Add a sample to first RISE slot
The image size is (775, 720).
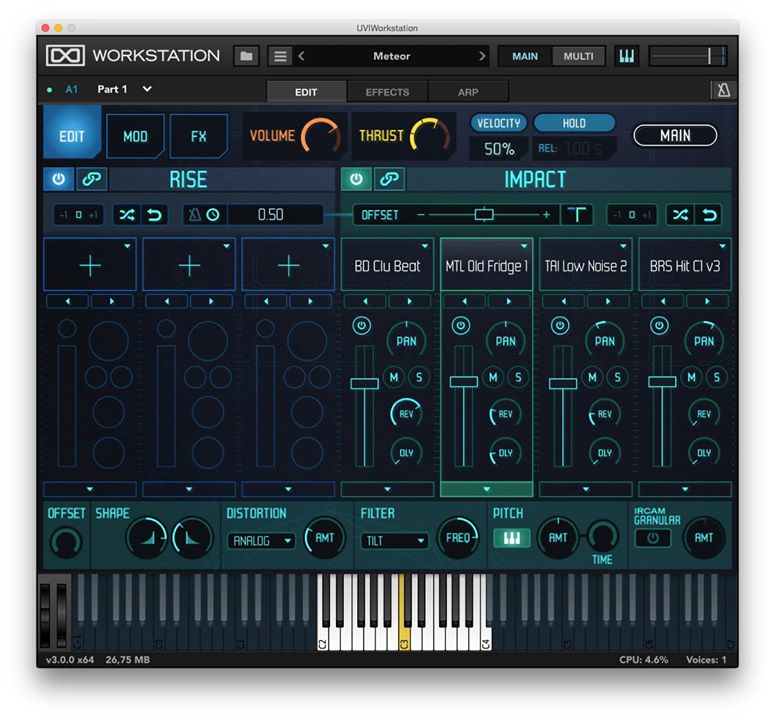(x=90, y=266)
